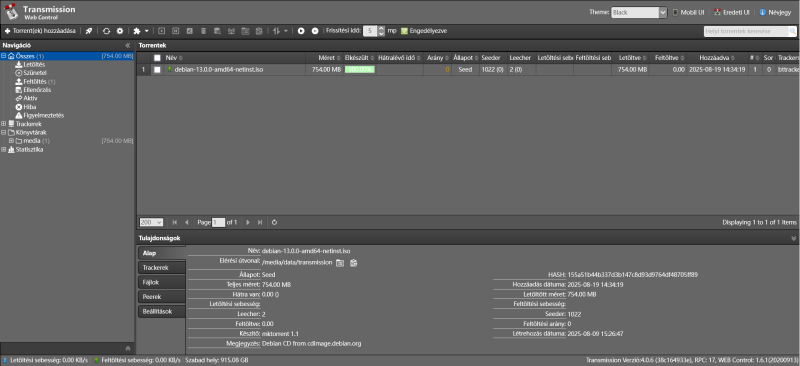Click the recheck selected torrent icon
Screen dimensions: 800x366
pyautogui.click(x=190, y=31)
